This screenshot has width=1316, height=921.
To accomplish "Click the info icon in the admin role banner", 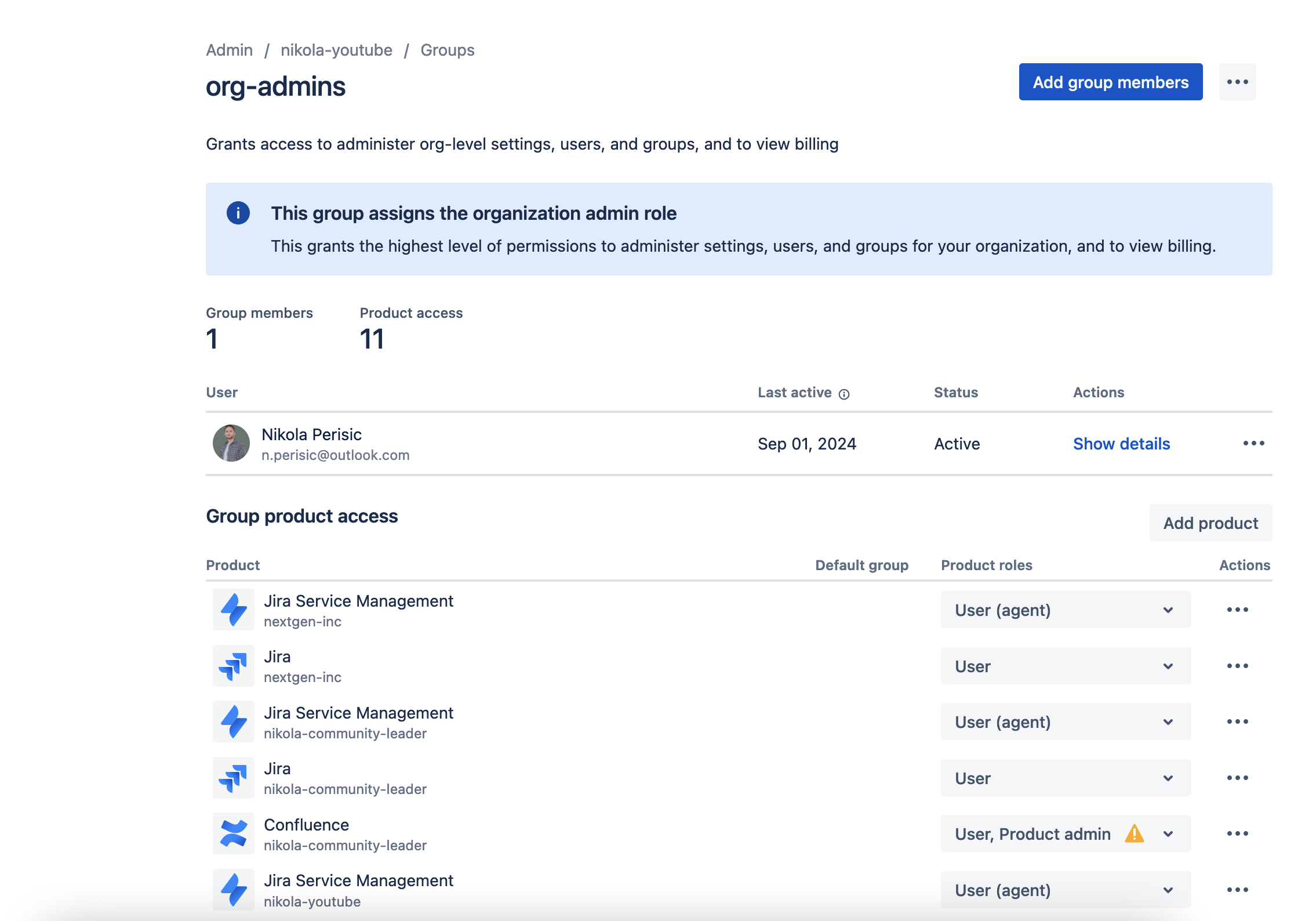I will pyautogui.click(x=238, y=213).
